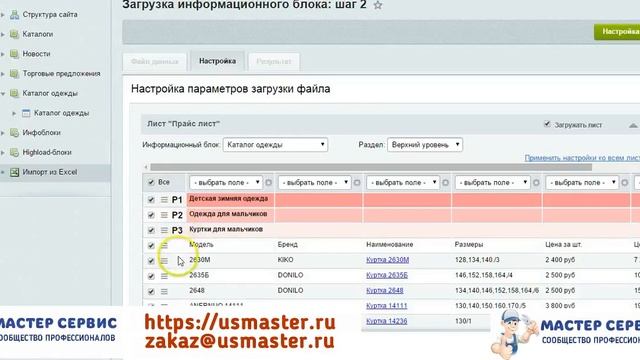
Task: Click drag handle icon of row P3
Action: point(164,230)
